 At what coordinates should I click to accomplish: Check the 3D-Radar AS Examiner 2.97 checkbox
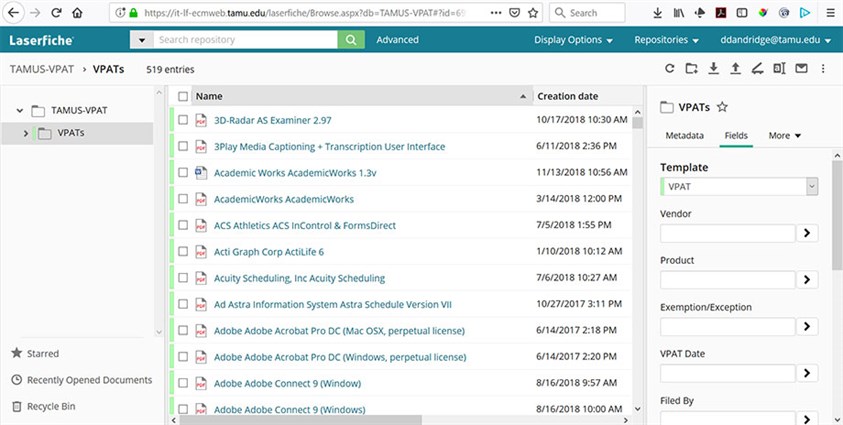[x=183, y=120]
